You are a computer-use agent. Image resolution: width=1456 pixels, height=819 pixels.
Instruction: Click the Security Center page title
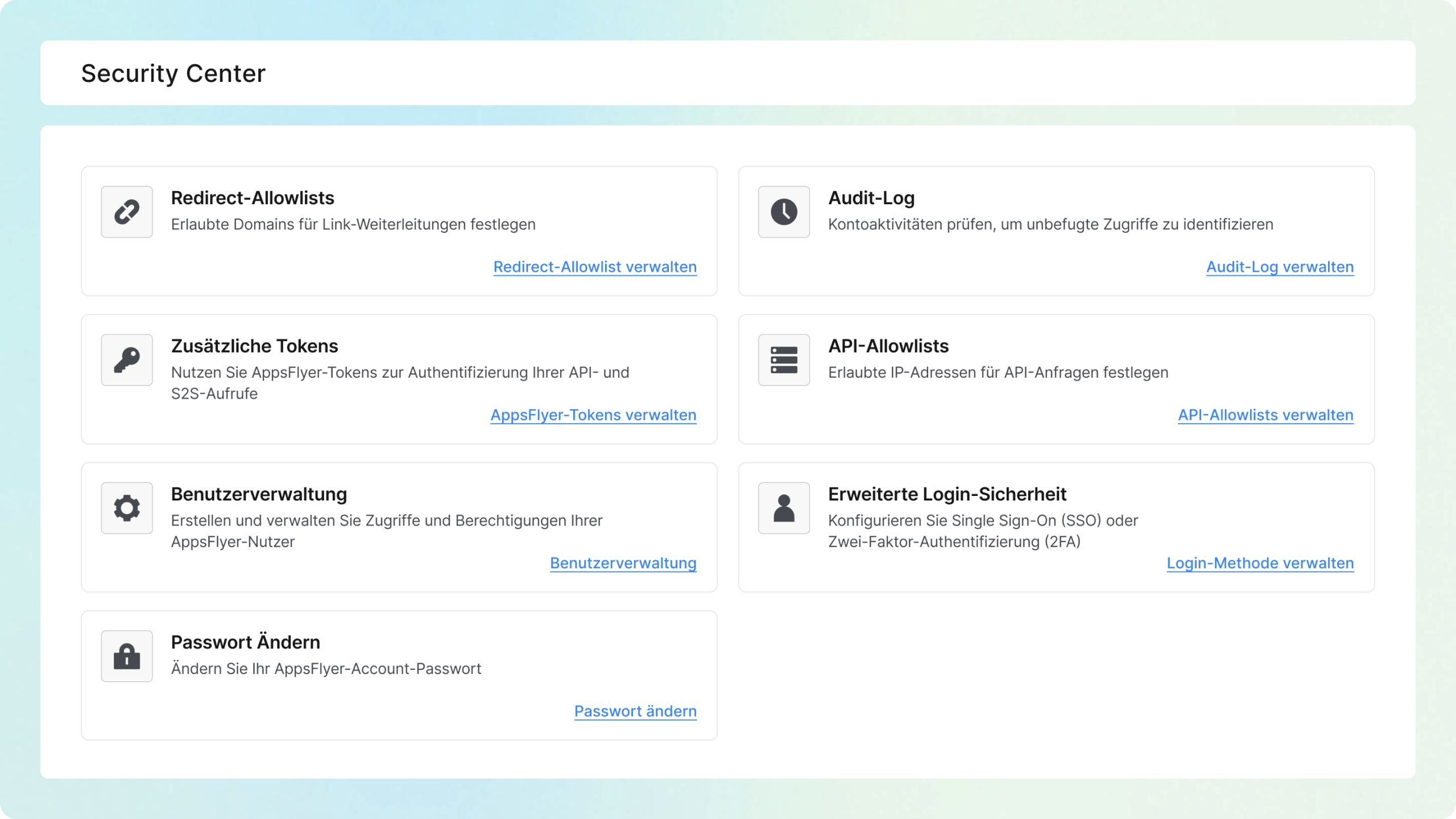(x=173, y=73)
